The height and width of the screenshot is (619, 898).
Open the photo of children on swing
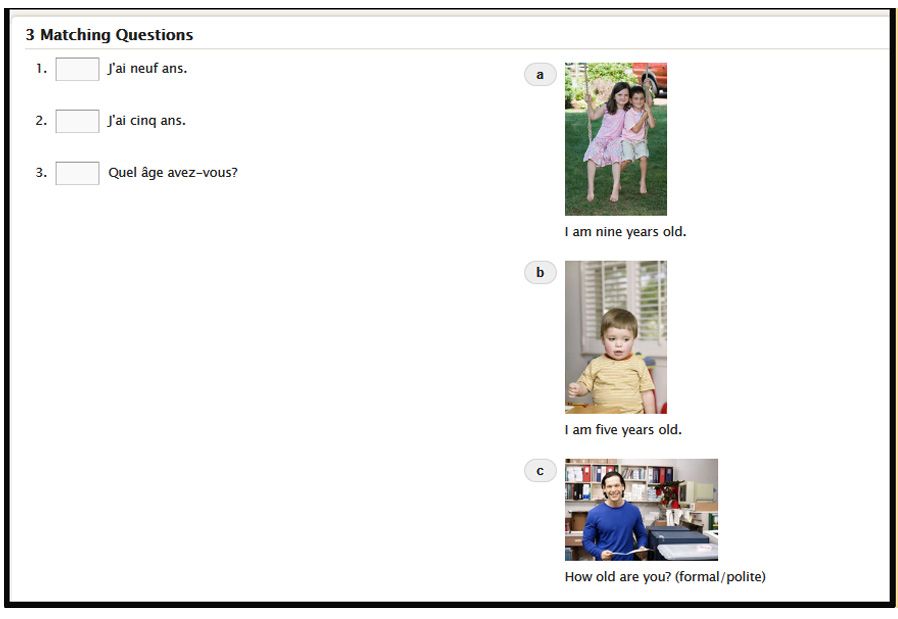click(x=616, y=139)
